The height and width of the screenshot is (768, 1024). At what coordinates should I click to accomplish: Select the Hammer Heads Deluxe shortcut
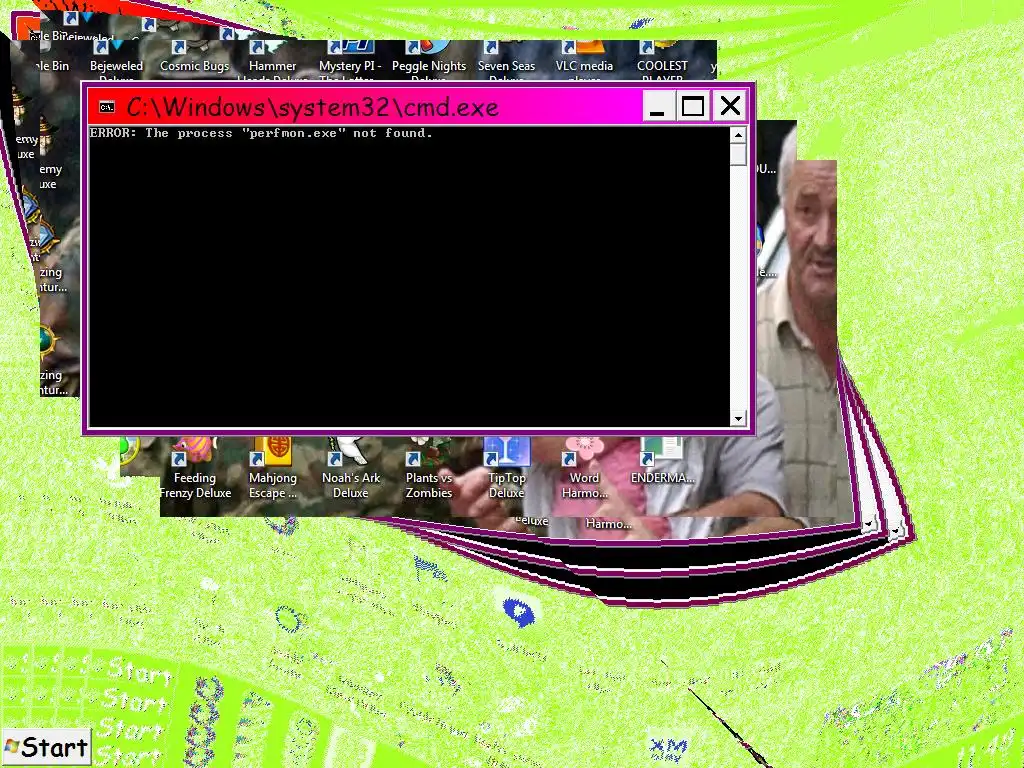point(272,62)
